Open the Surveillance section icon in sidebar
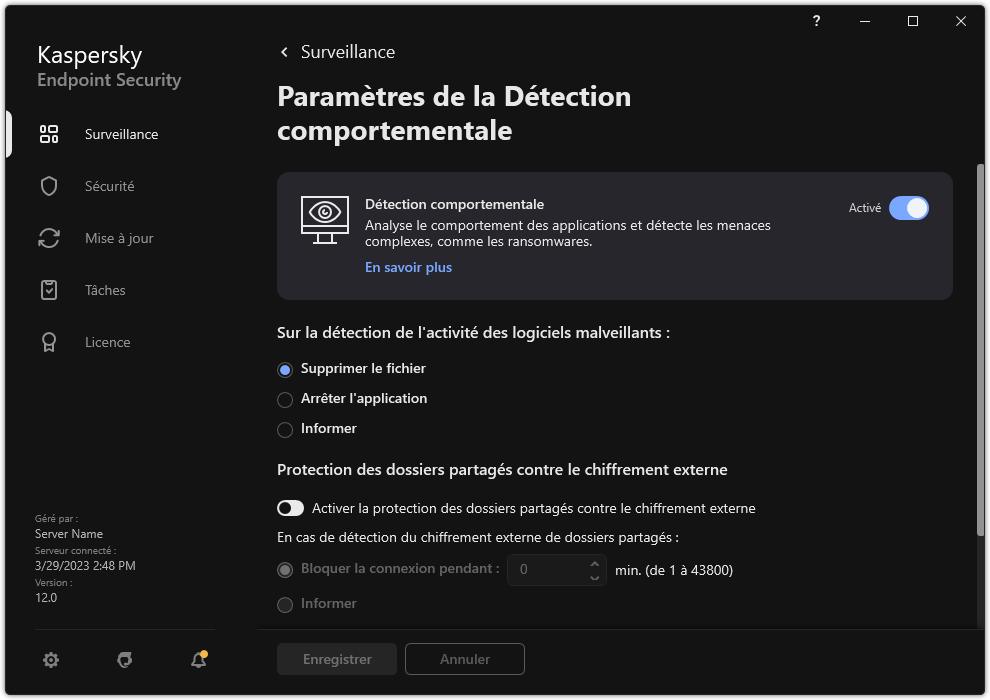The image size is (990, 700). [49, 133]
